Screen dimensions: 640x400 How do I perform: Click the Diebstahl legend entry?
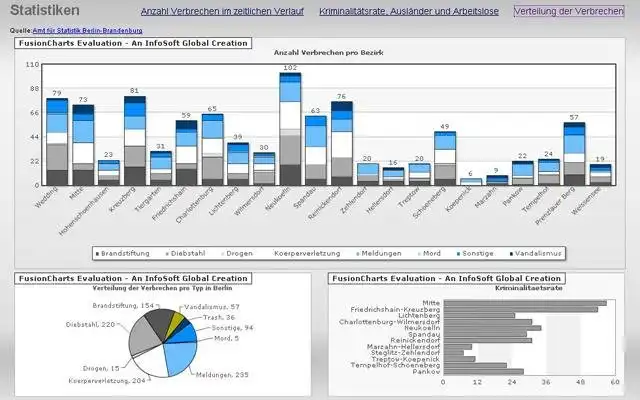click(185, 253)
